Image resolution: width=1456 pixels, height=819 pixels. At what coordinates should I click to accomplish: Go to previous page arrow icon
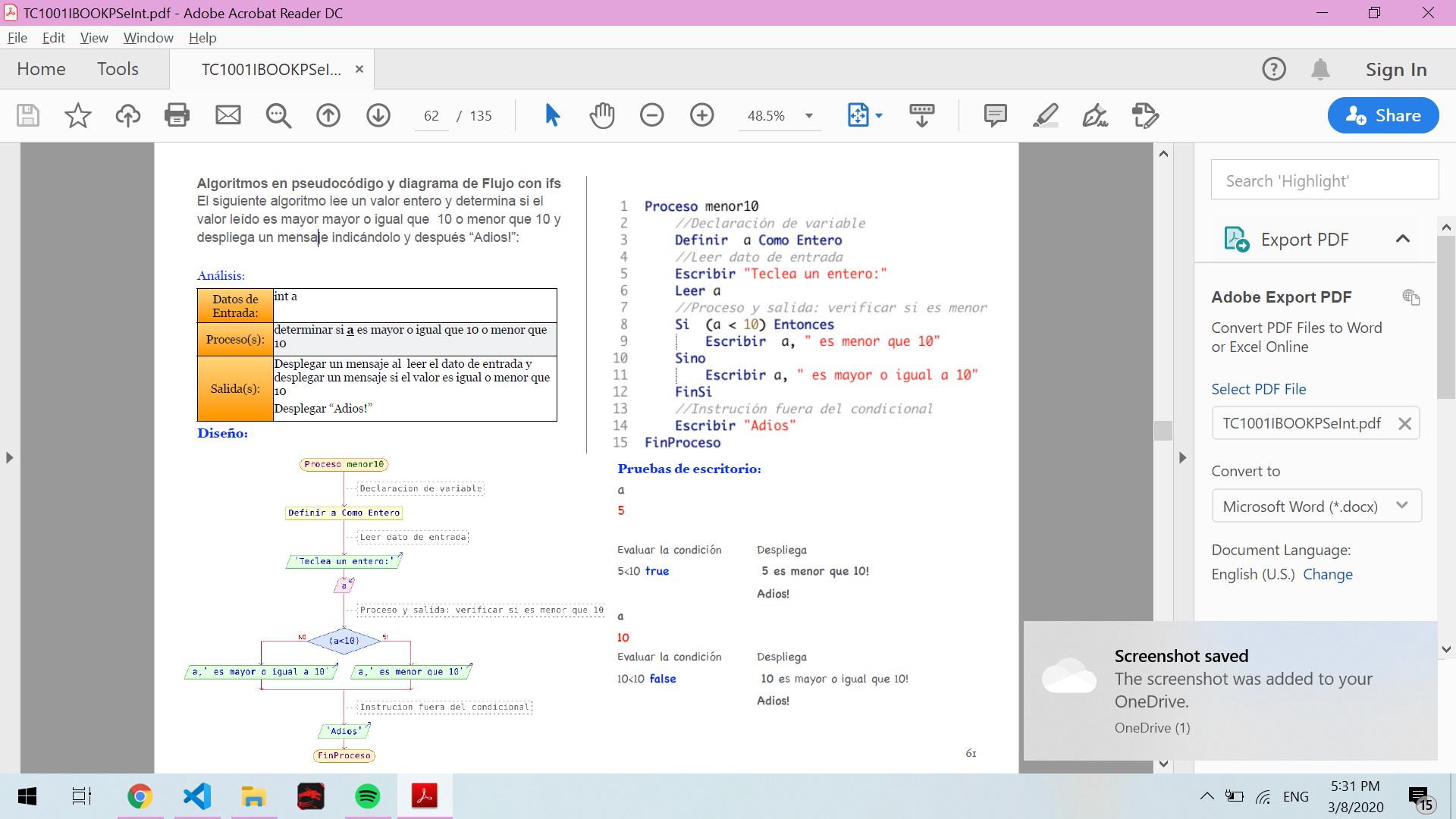[x=328, y=115]
